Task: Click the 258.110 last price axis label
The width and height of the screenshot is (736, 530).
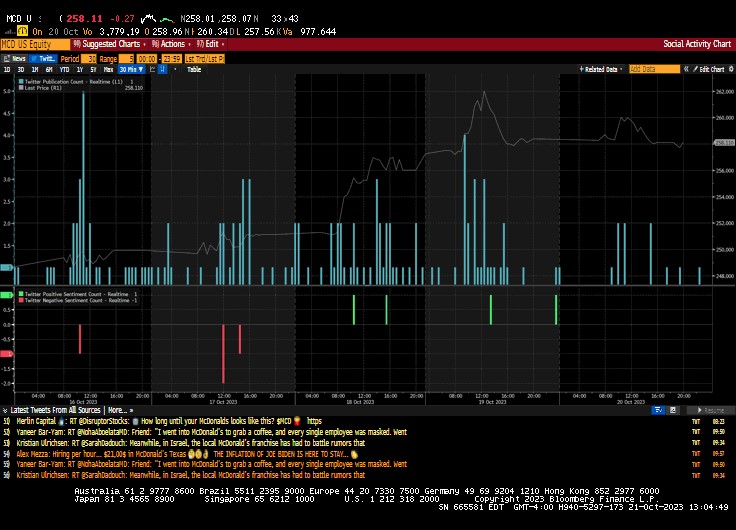Action: coord(724,143)
